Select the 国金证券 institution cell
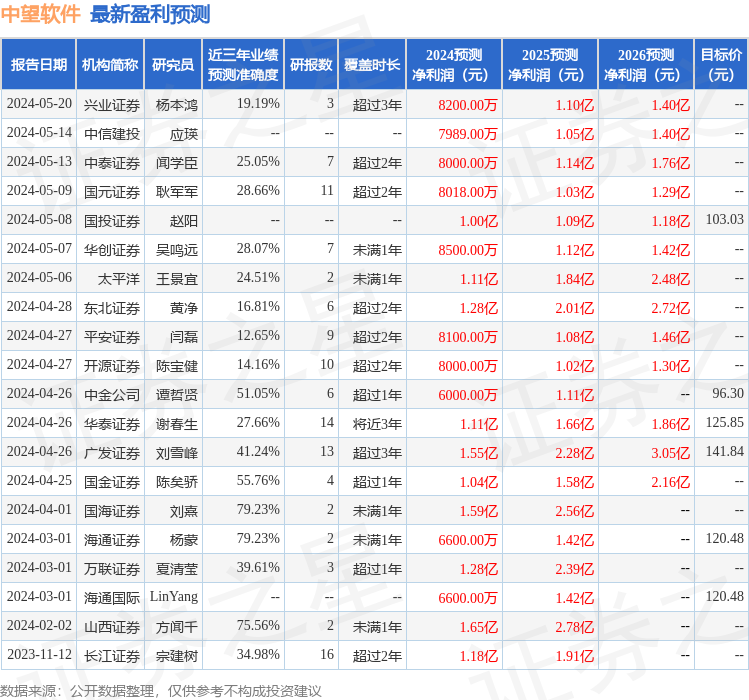This screenshot has height=700, width=749. point(112,482)
